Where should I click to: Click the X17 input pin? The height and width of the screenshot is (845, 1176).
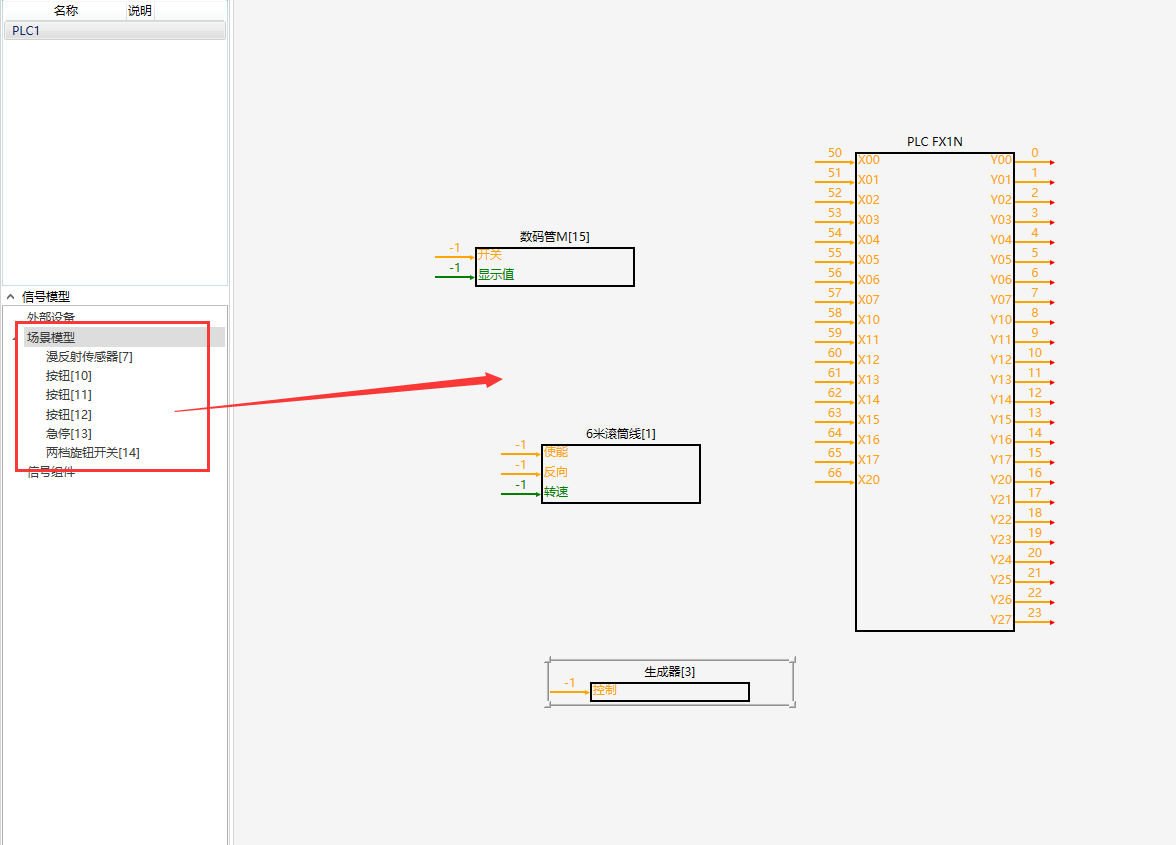pos(869,460)
